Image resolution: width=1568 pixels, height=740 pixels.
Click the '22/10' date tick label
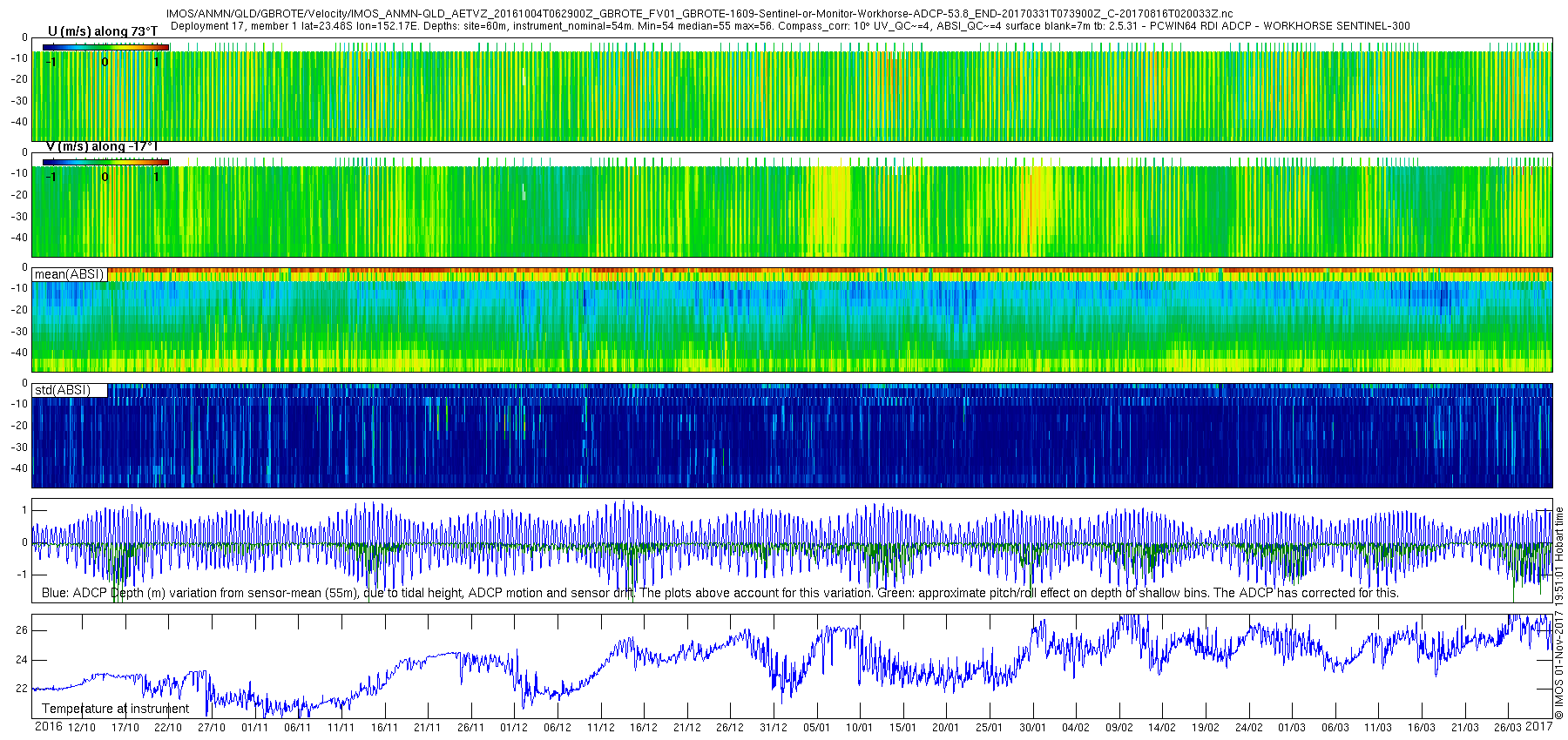(x=168, y=728)
